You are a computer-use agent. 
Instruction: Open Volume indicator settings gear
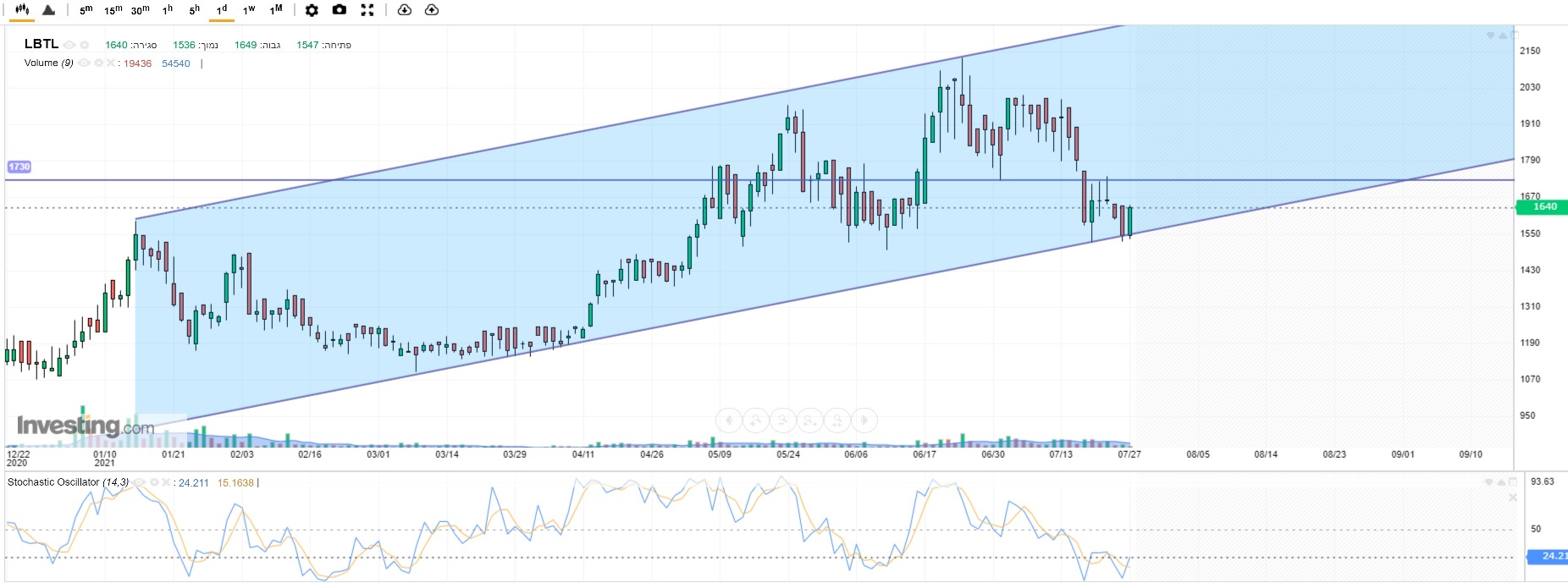coord(98,63)
